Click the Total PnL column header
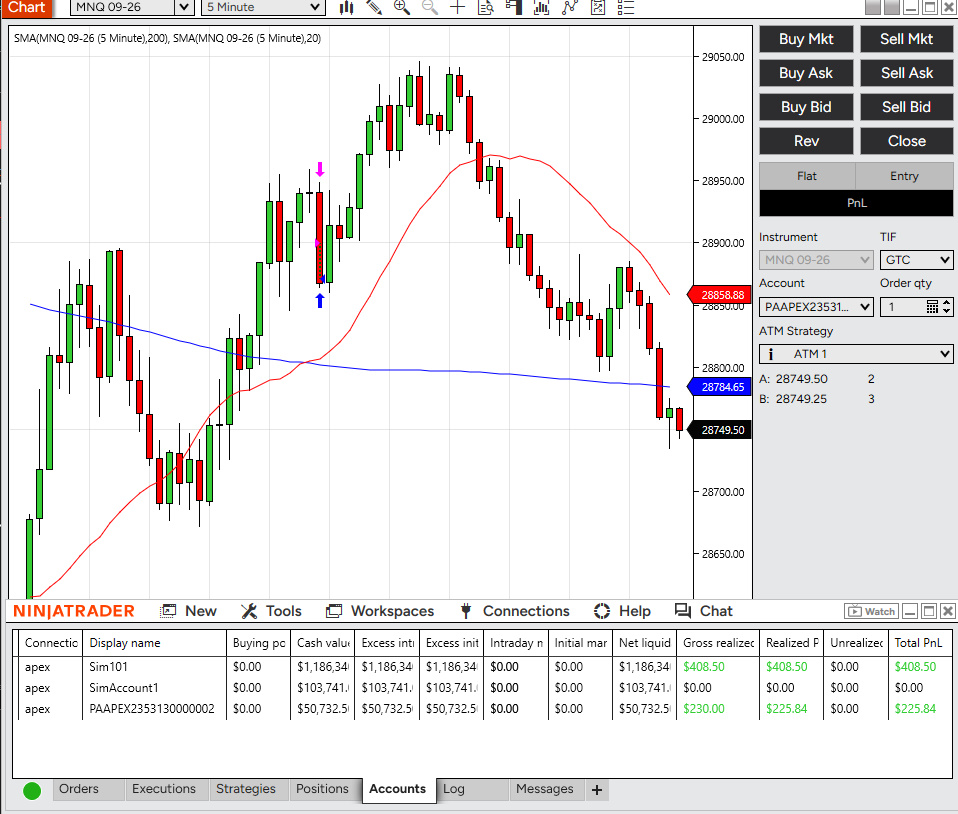 coord(918,643)
